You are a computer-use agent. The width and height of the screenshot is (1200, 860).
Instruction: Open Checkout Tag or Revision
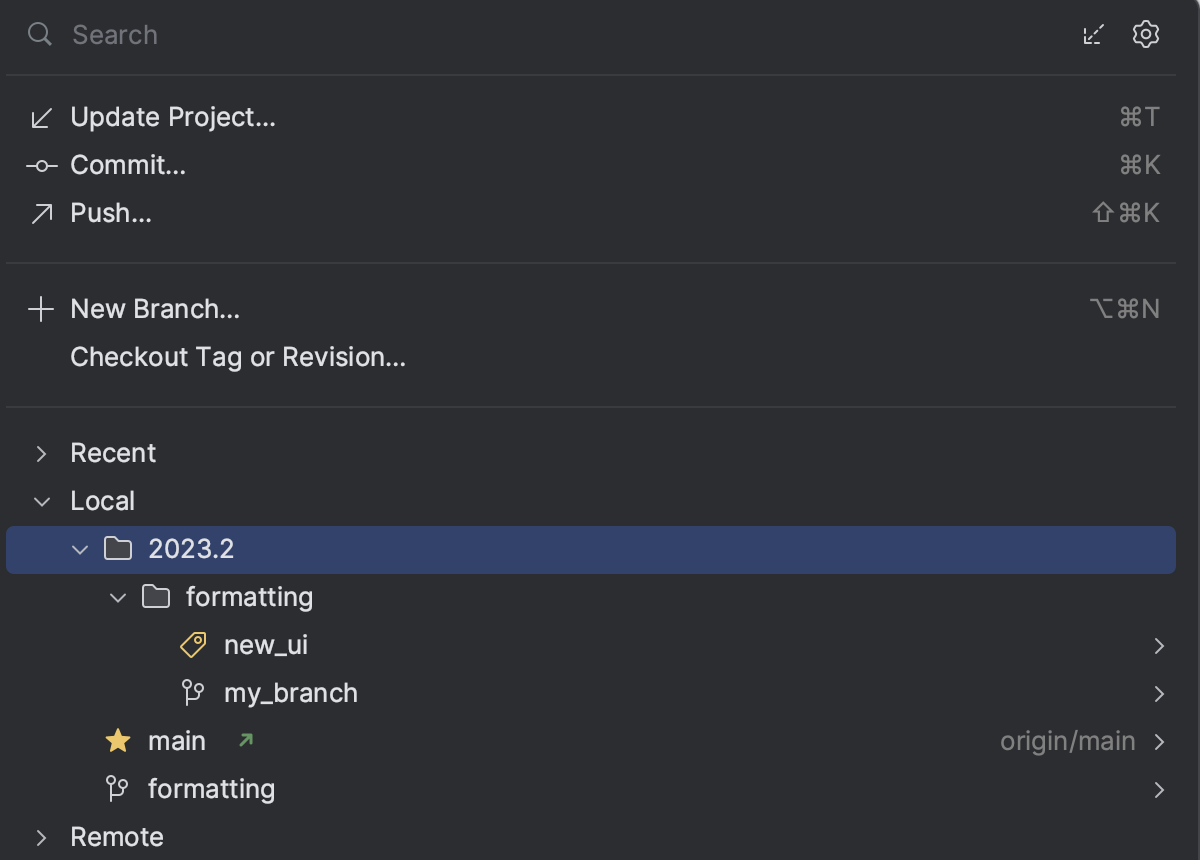238,357
